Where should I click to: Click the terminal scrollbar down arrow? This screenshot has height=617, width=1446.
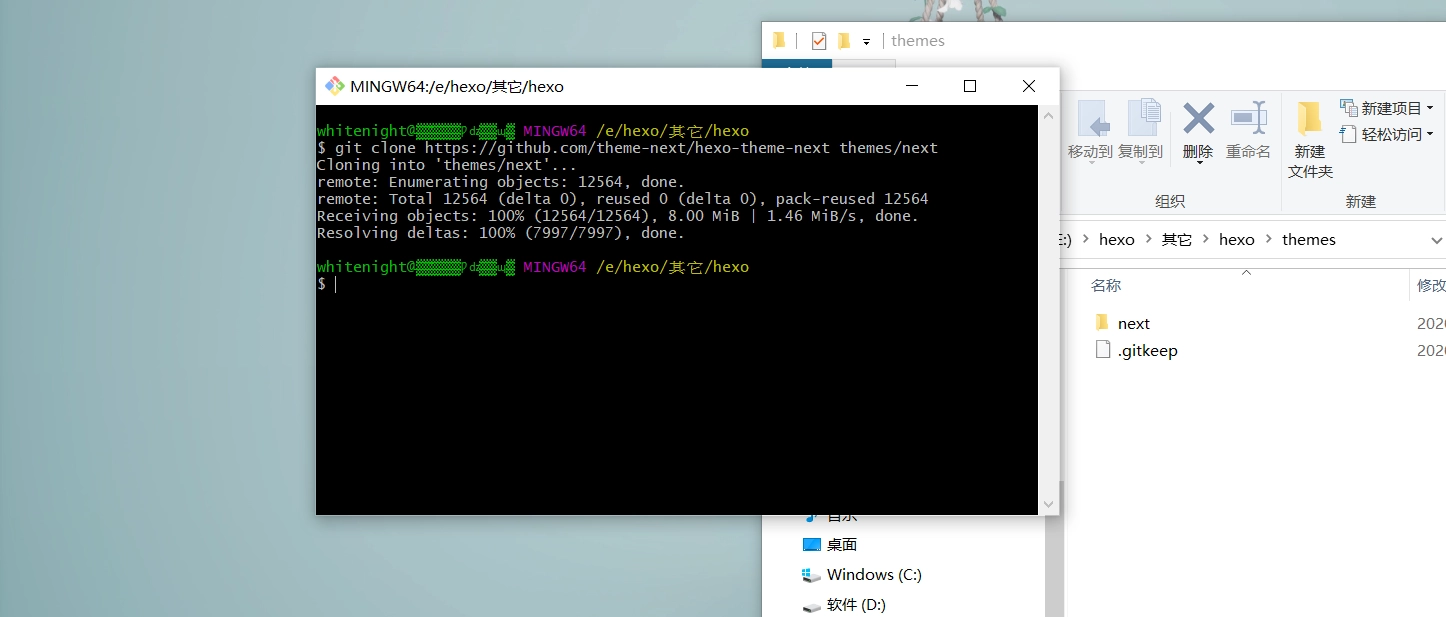point(1048,505)
